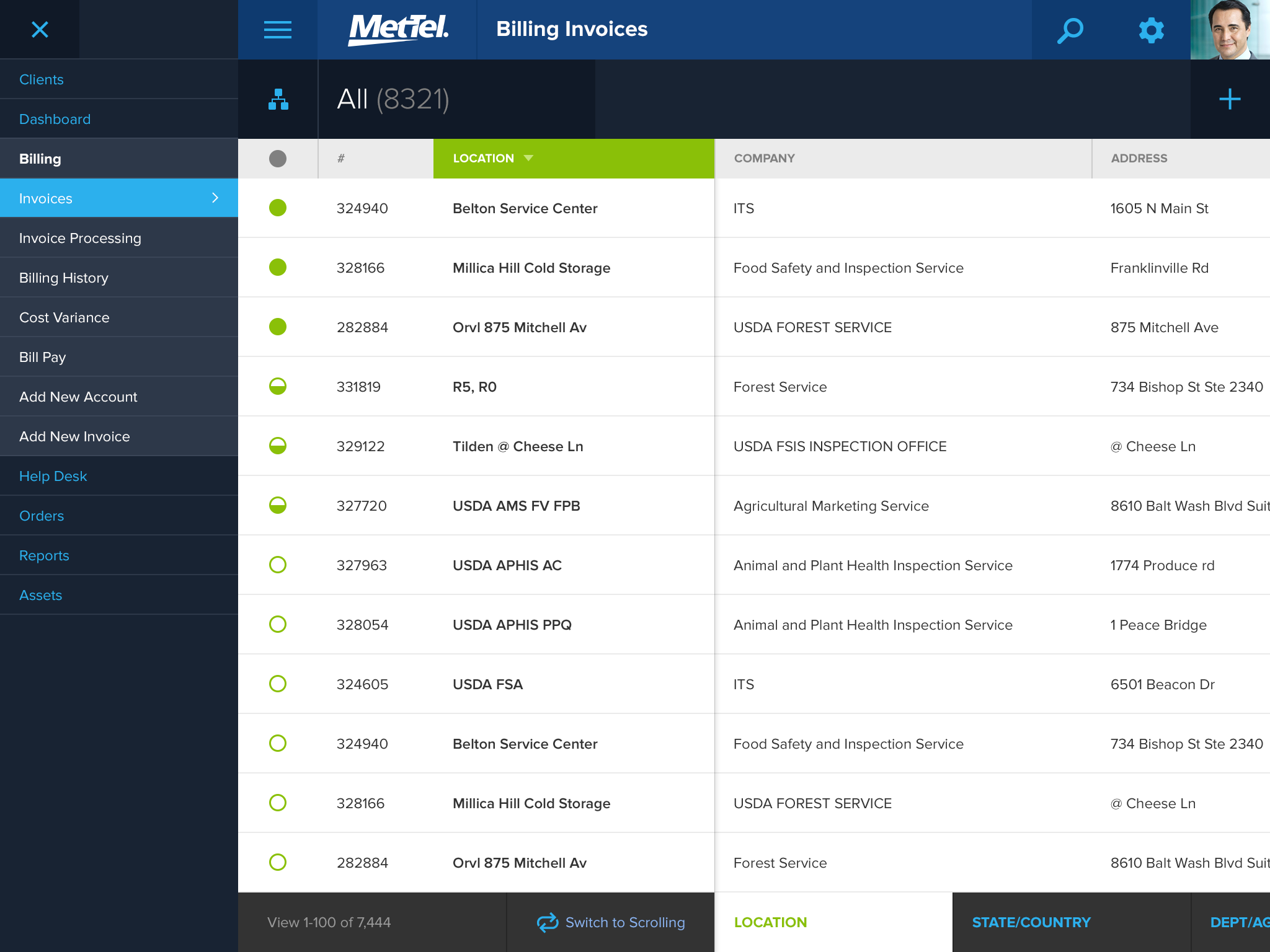Open LOCATION column sort dropdown arrow

point(528,158)
